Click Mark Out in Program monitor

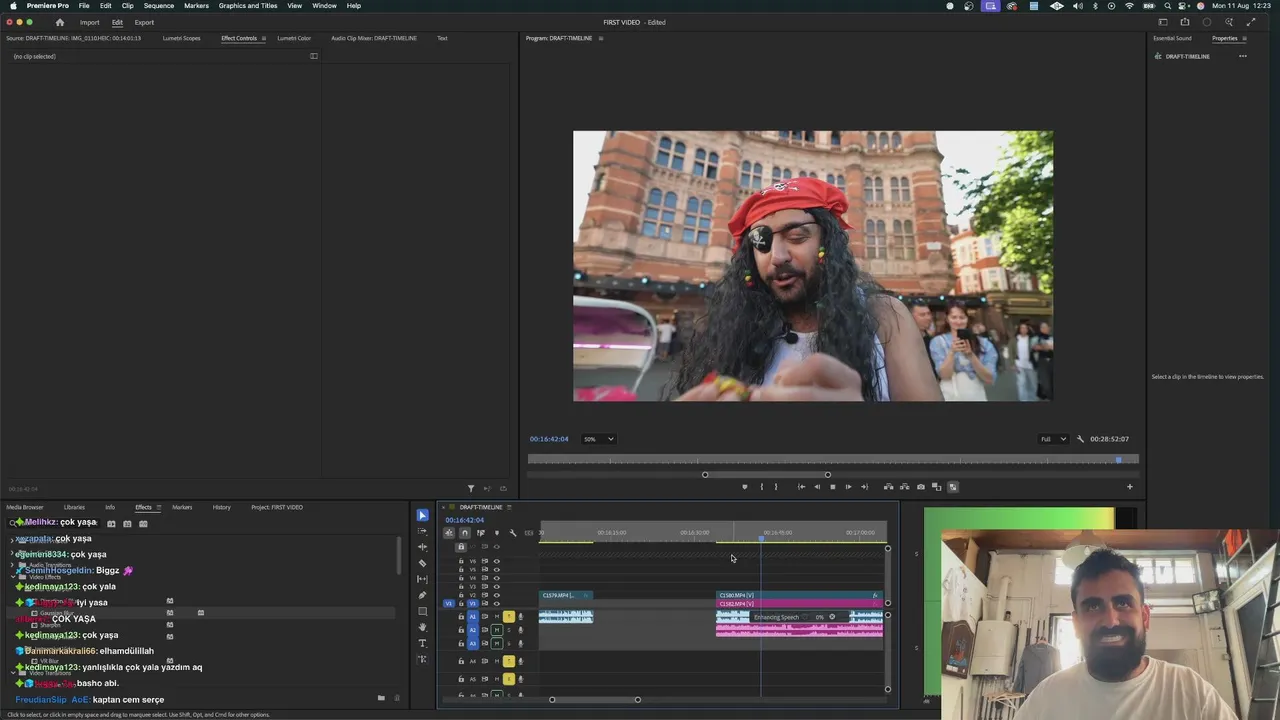[776, 487]
